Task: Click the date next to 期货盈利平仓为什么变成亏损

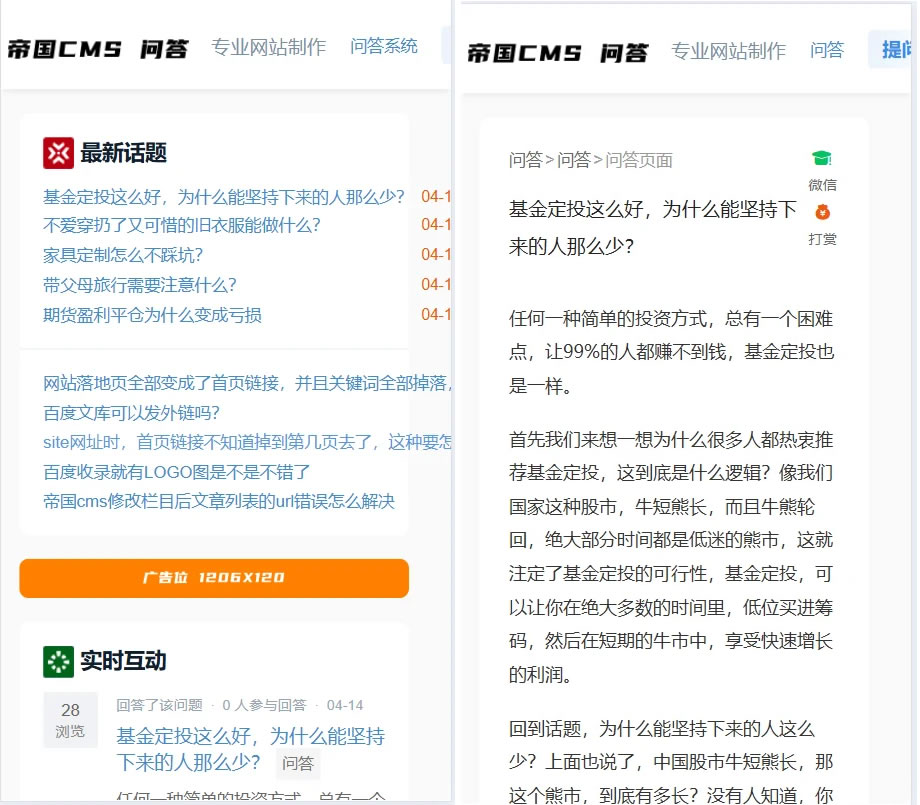Action: (x=436, y=314)
